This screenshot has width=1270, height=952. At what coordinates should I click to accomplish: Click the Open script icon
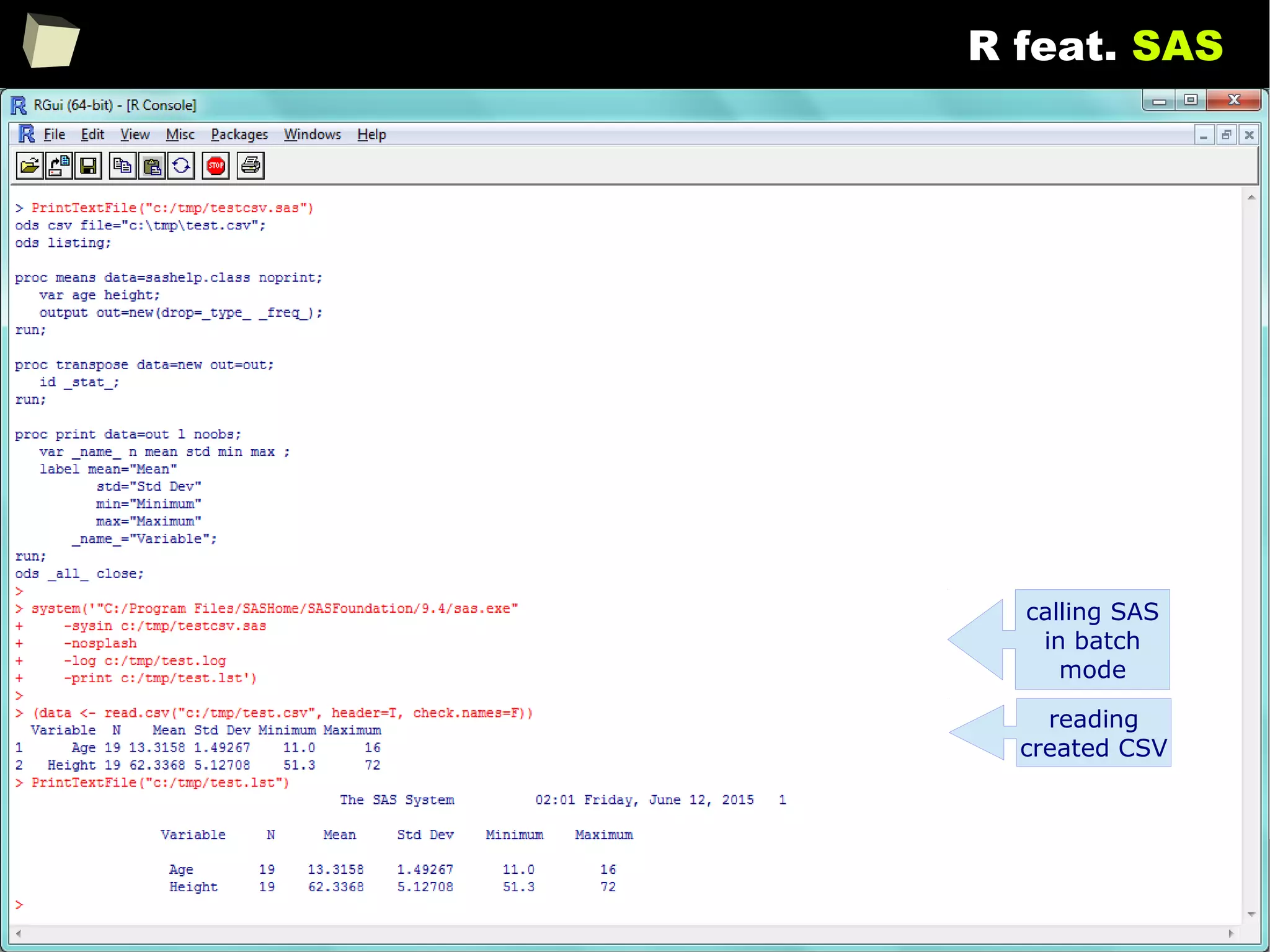coord(30,166)
